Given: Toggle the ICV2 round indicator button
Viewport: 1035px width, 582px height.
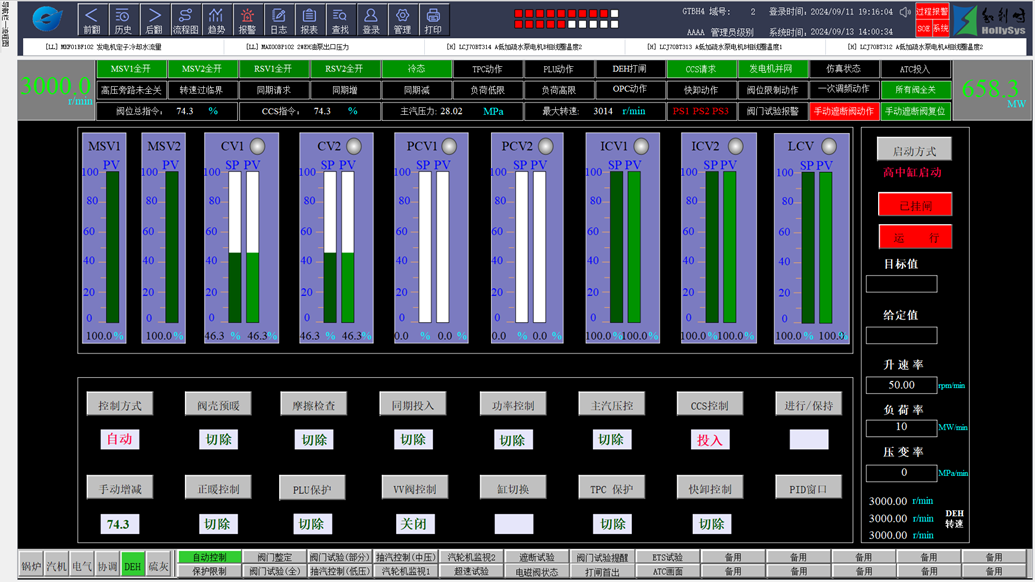Looking at the screenshot, I should coord(735,147).
